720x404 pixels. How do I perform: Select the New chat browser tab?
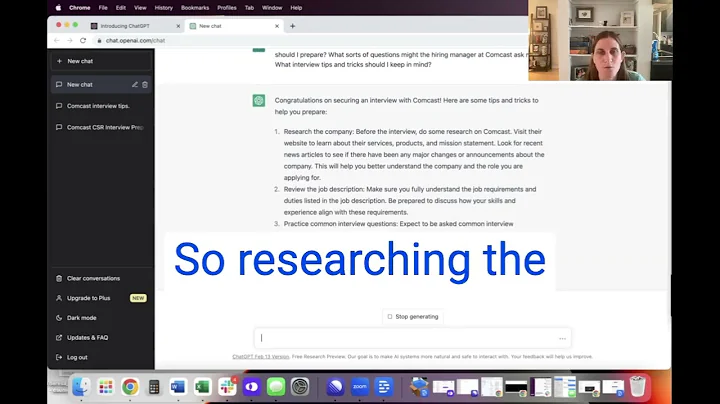pyautogui.click(x=232, y=26)
